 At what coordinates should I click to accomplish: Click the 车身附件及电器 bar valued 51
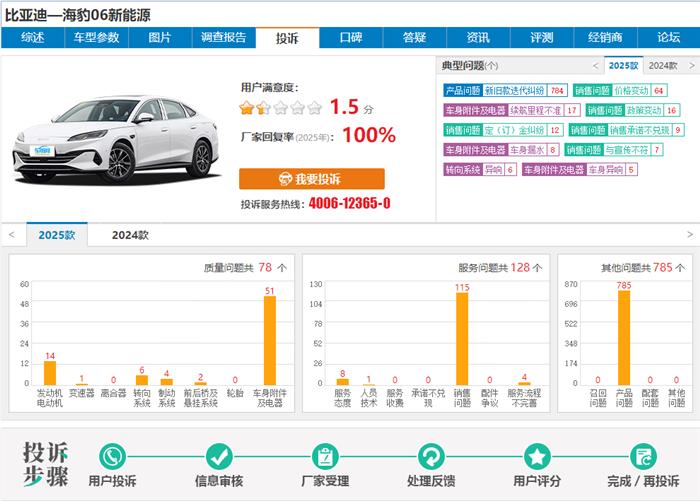270,341
